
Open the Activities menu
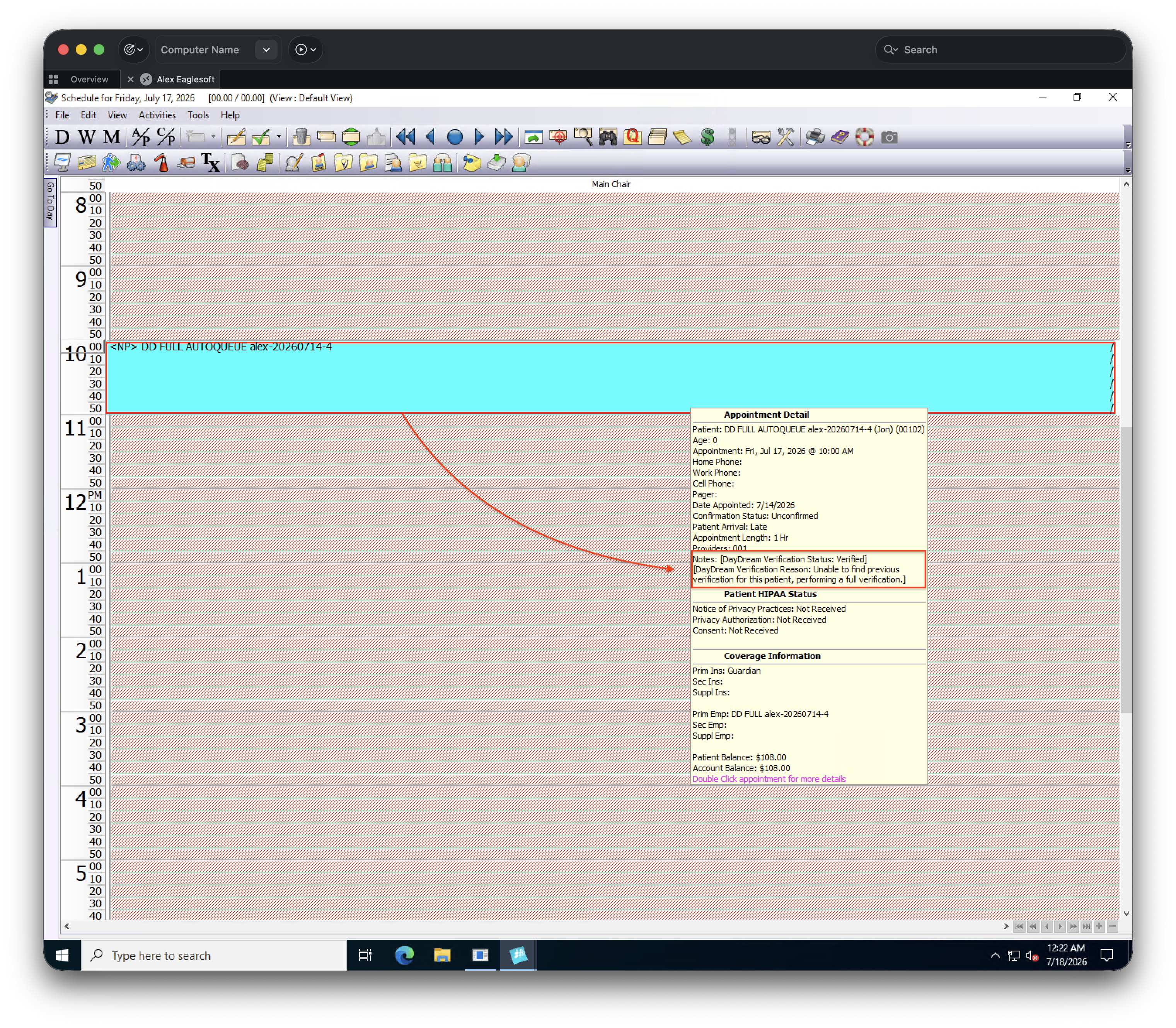click(157, 115)
